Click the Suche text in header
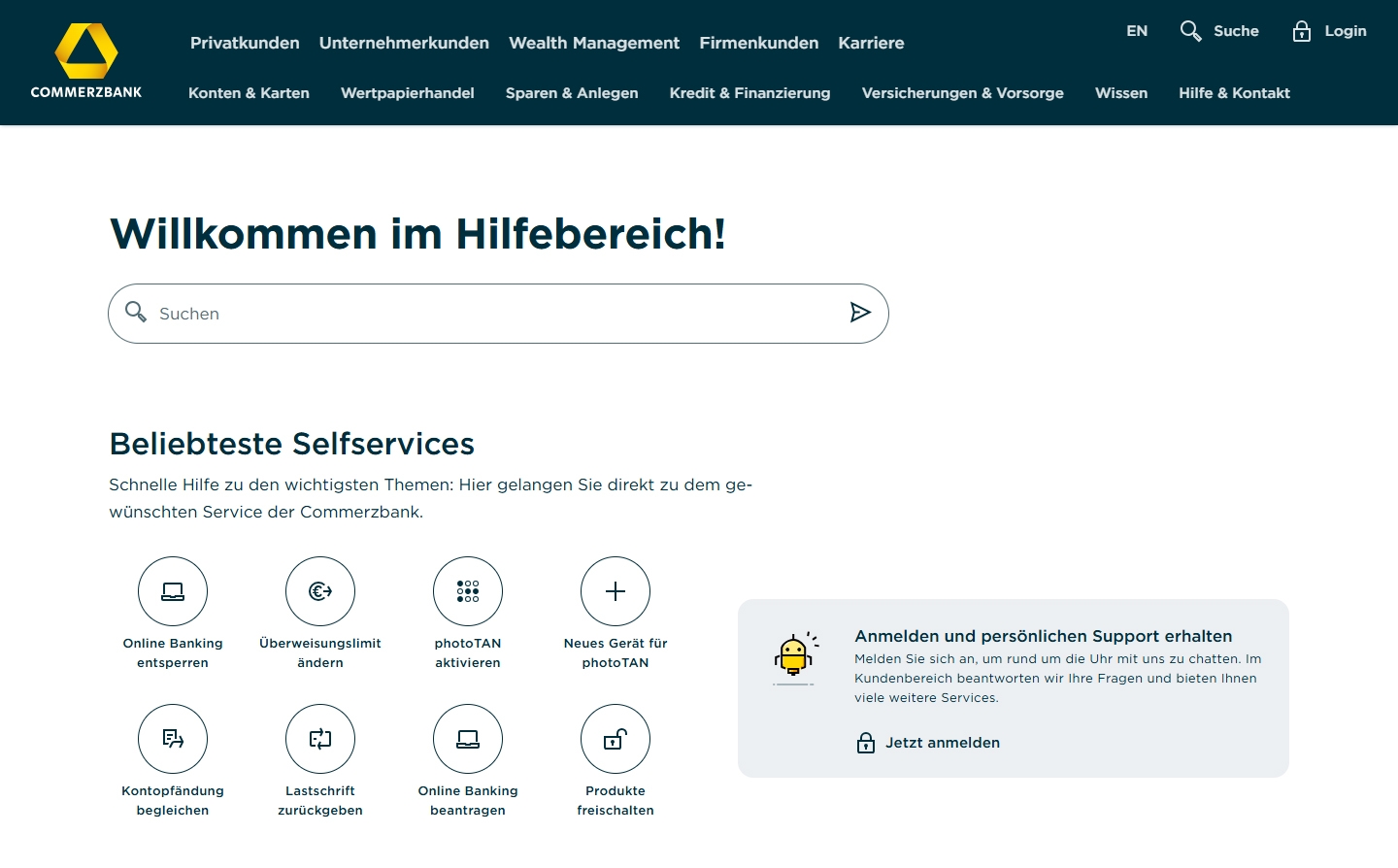Screen dimensions: 1398x868 [1236, 31]
